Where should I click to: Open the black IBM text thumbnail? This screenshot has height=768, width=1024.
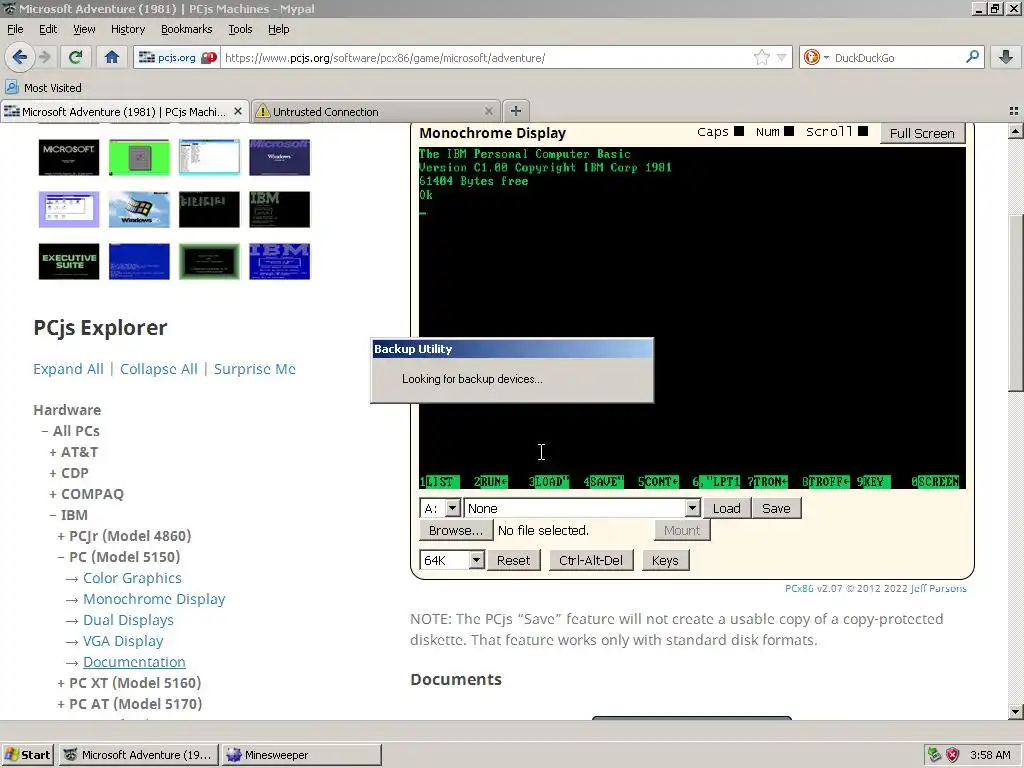click(280, 210)
